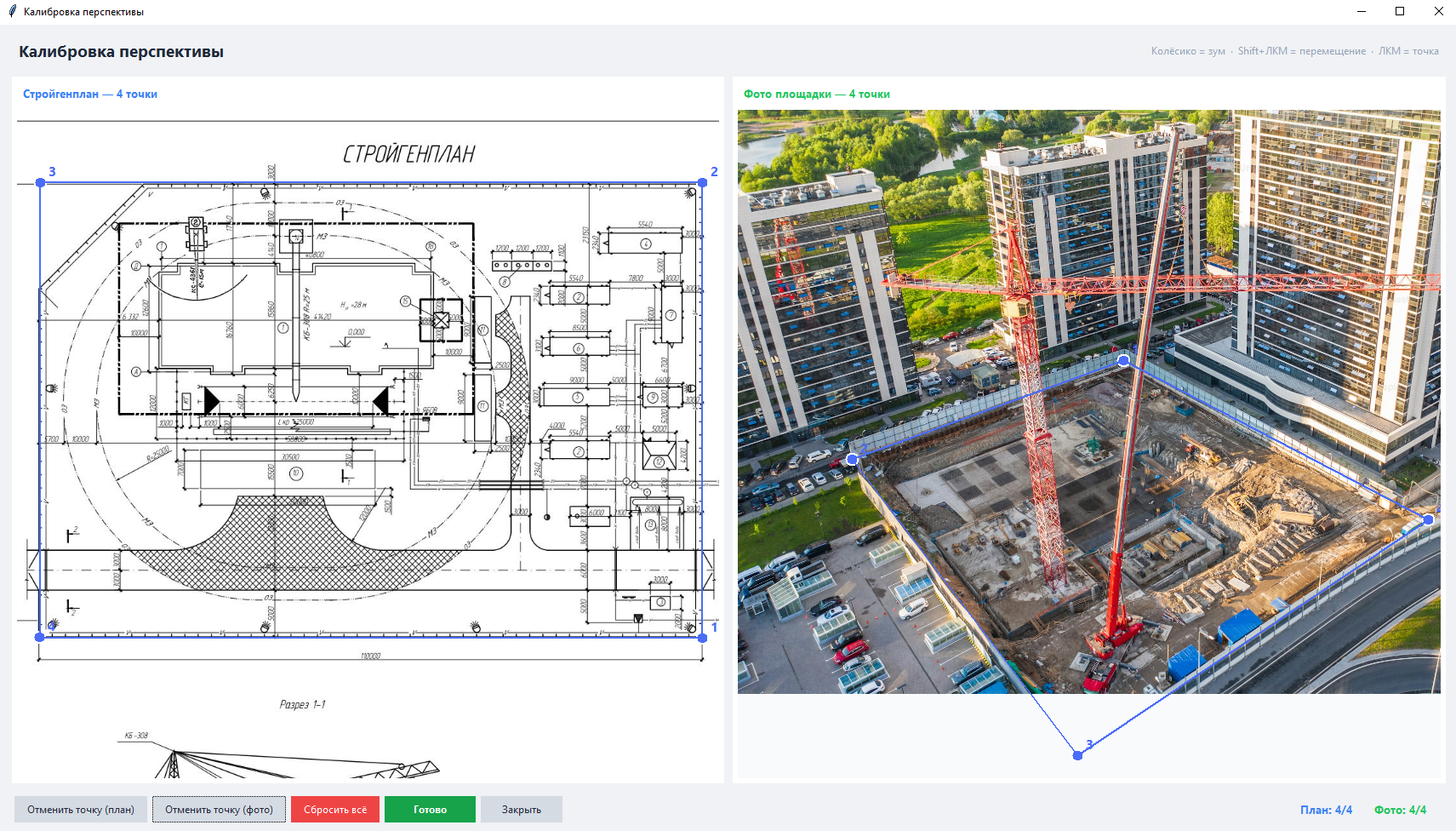
Task: Click the 'Фото площадки — 4 точки' panel header
Action: pyautogui.click(x=816, y=95)
